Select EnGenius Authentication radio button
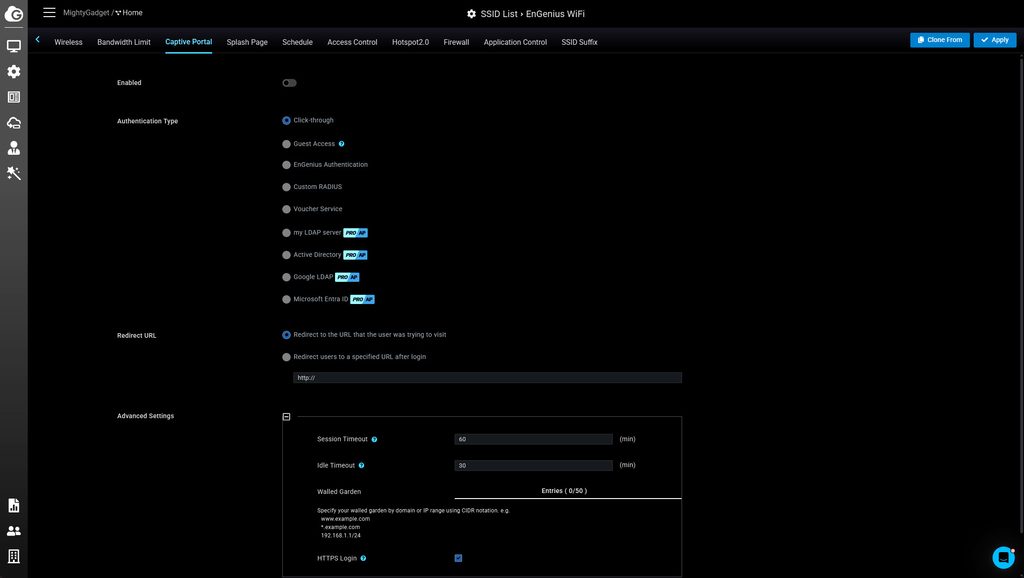 click(x=286, y=165)
